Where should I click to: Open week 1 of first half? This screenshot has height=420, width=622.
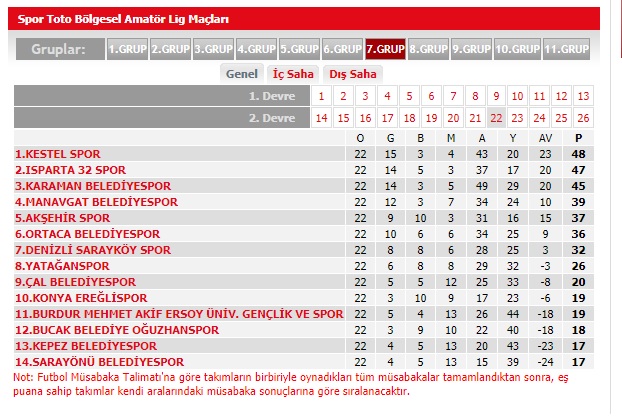coord(321,96)
